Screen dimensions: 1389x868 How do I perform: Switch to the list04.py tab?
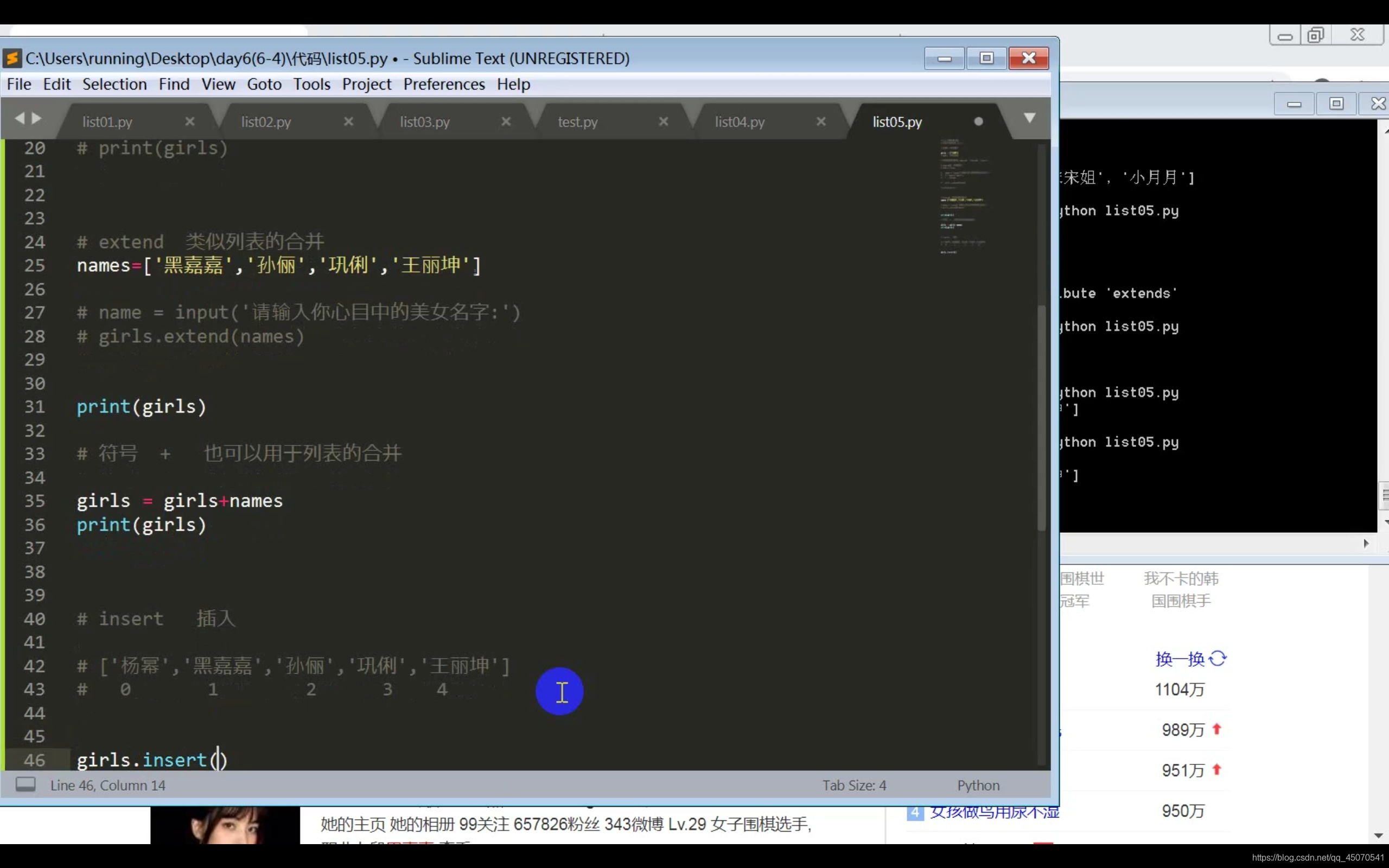coord(740,122)
